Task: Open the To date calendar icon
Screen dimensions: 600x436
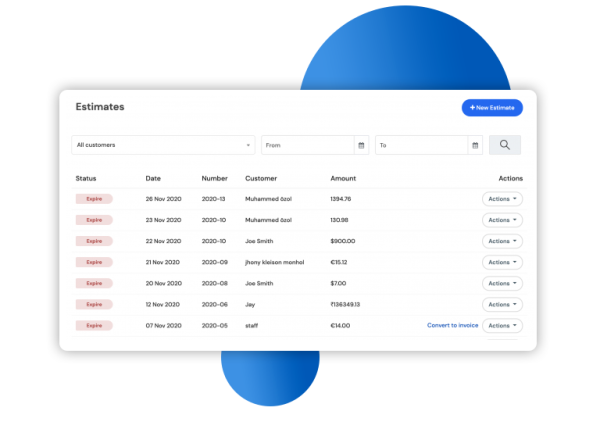Action: [x=475, y=145]
